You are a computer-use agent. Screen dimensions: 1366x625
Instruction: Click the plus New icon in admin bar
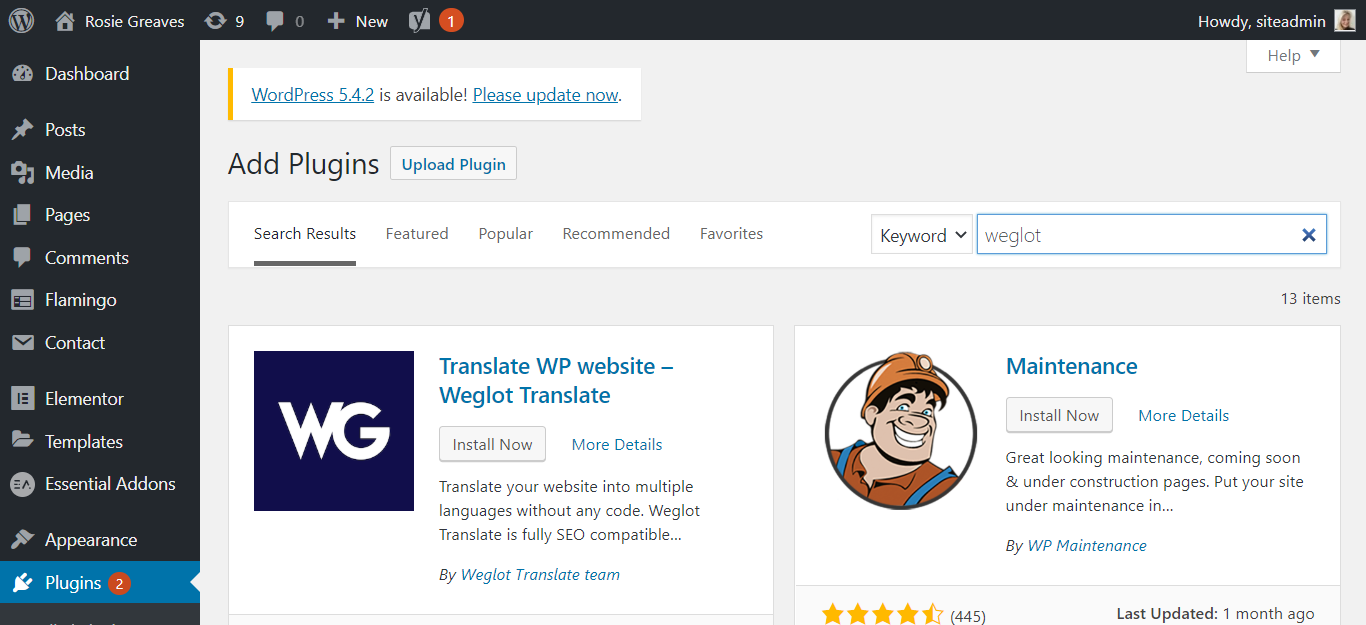click(x=336, y=20)
